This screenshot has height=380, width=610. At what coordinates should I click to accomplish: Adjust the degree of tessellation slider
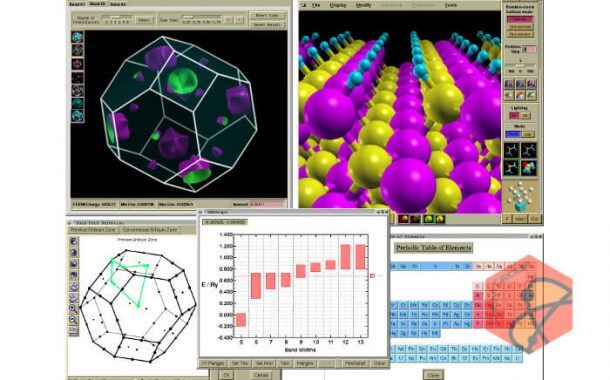coord(117,18)
